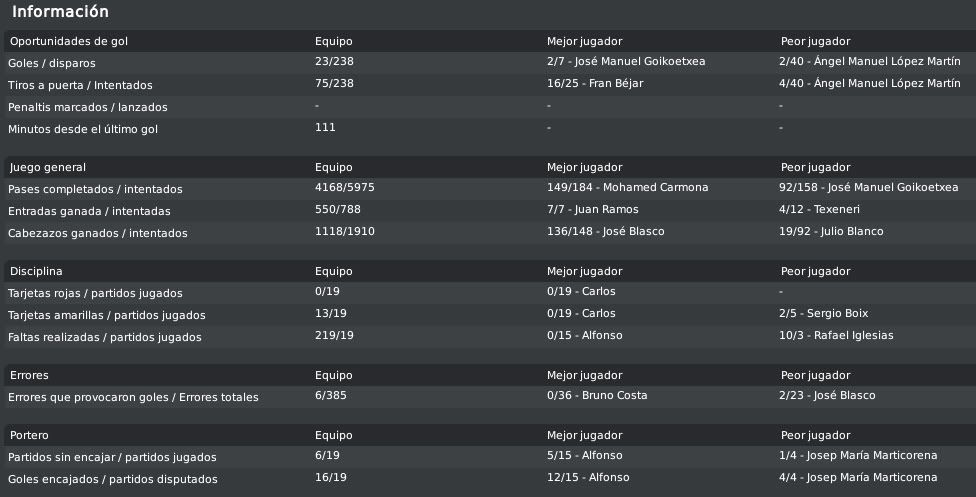Select the Portero section header
This screenshot has width=976, height=497.
click(29, 435)
